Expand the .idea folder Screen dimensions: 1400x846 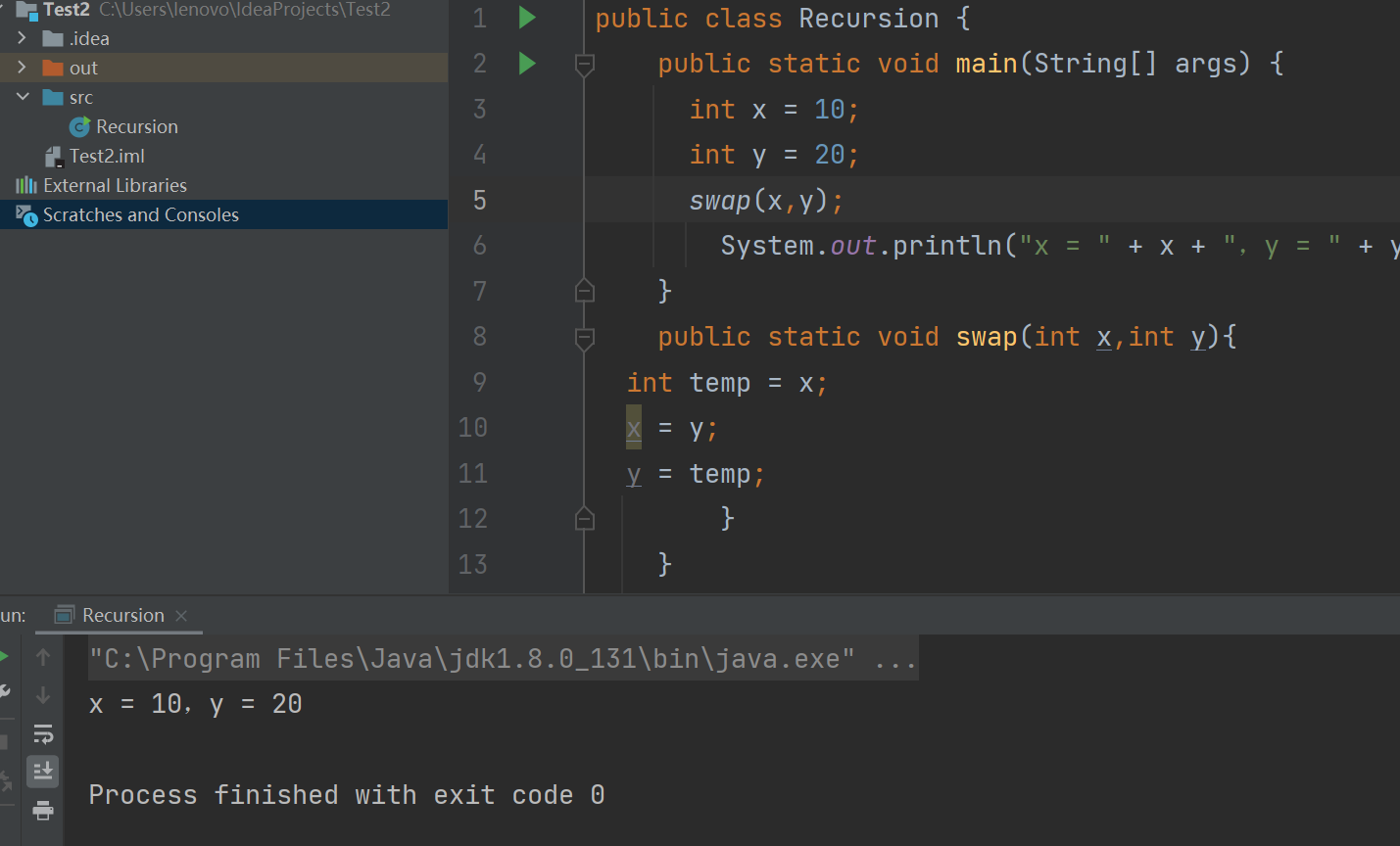(22, 38)
